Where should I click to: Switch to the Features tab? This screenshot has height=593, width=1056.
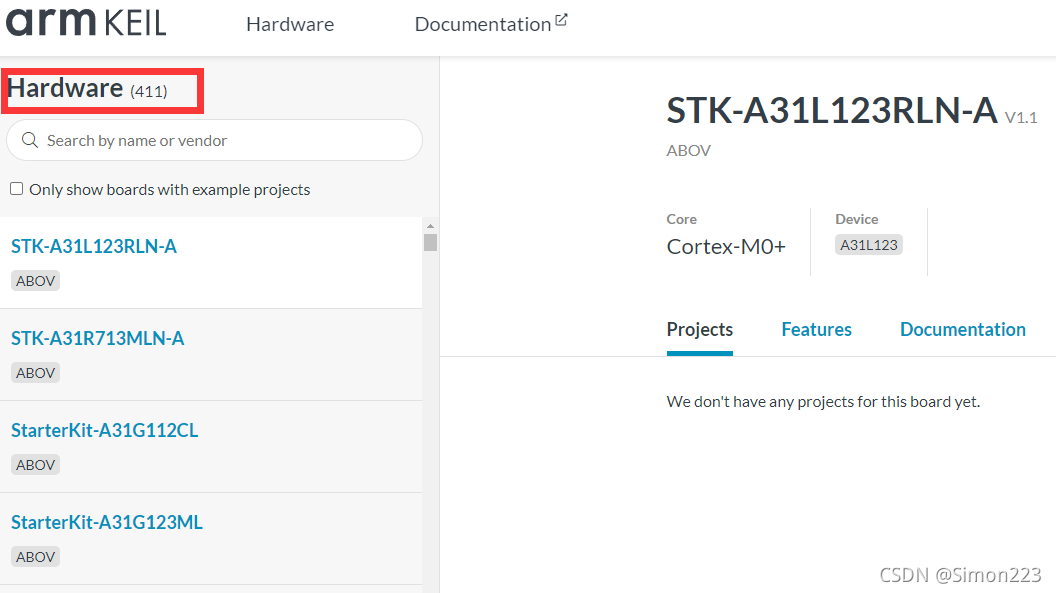coord(816,330)
